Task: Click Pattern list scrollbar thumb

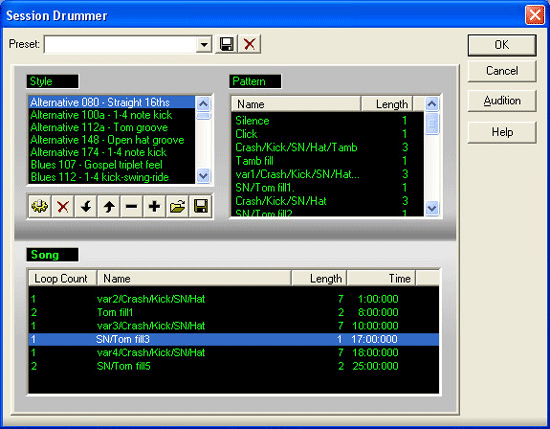Action: [x=432, y=123]
